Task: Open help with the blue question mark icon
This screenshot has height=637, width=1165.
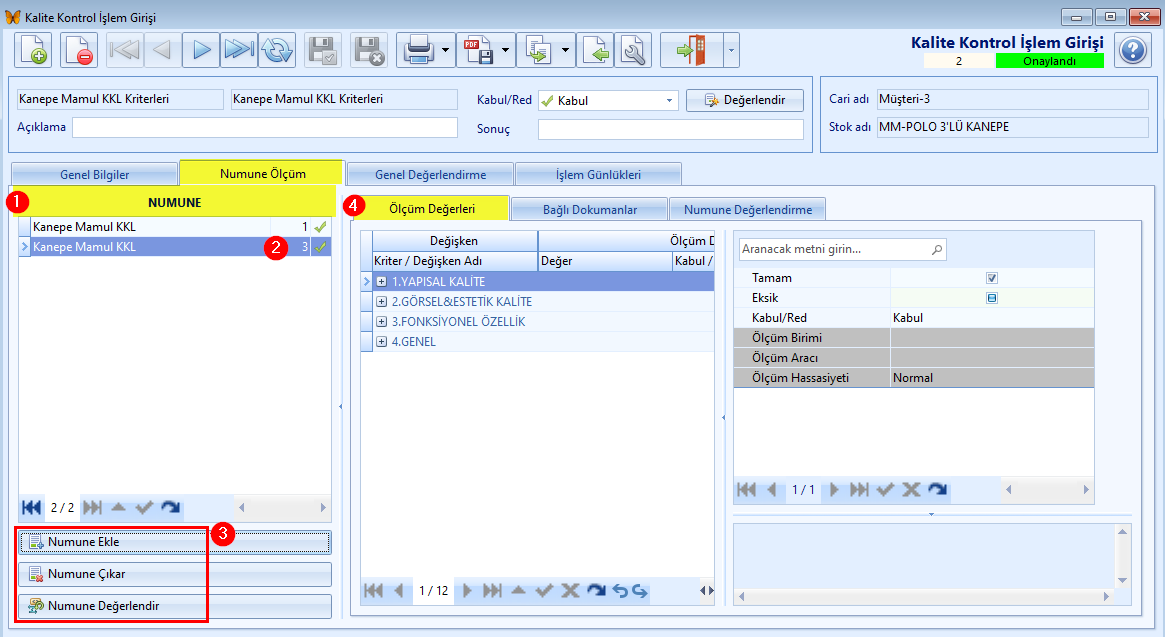Action: tap(1133, 51)
